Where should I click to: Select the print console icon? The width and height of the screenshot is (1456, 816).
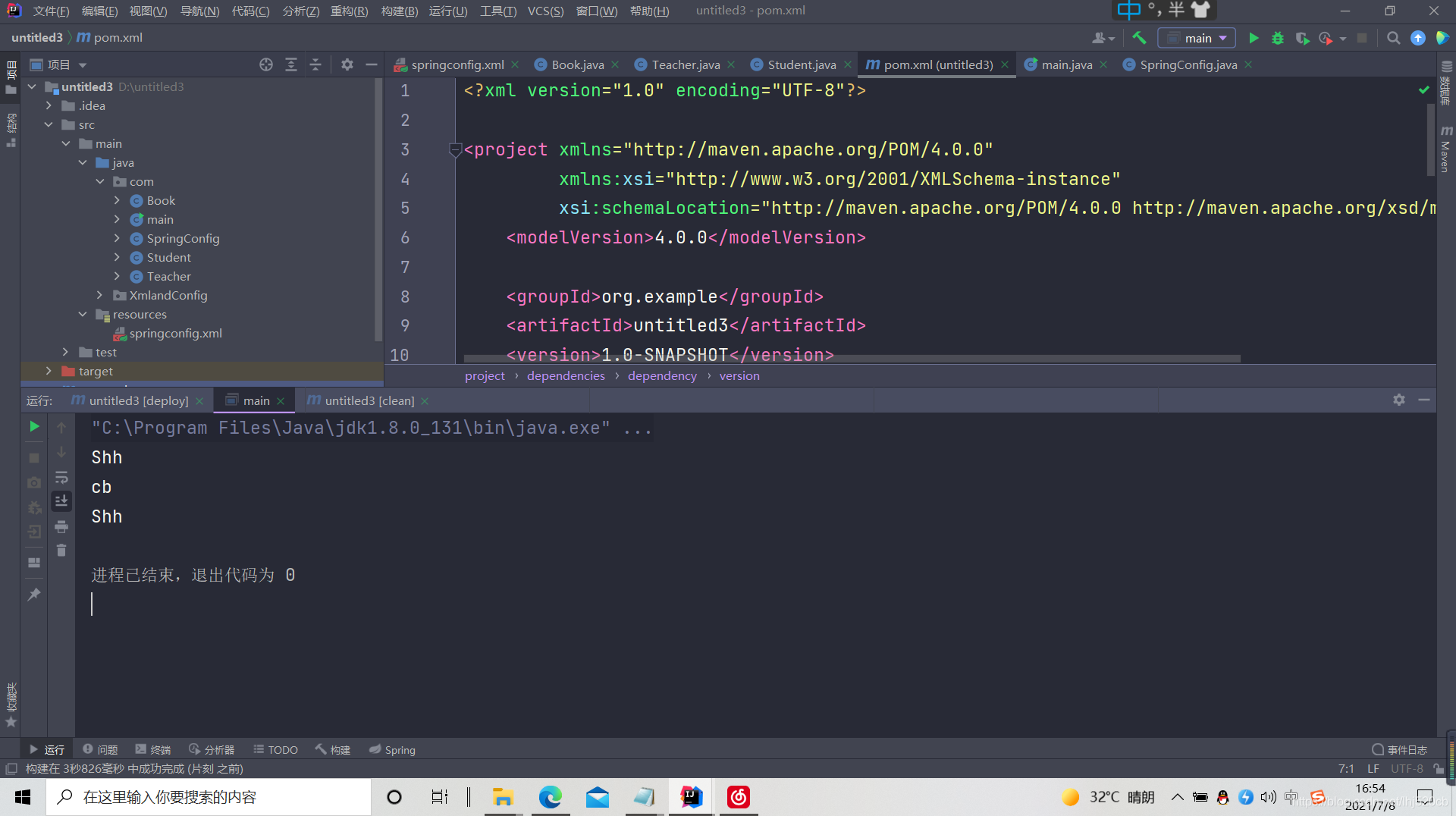61,526
